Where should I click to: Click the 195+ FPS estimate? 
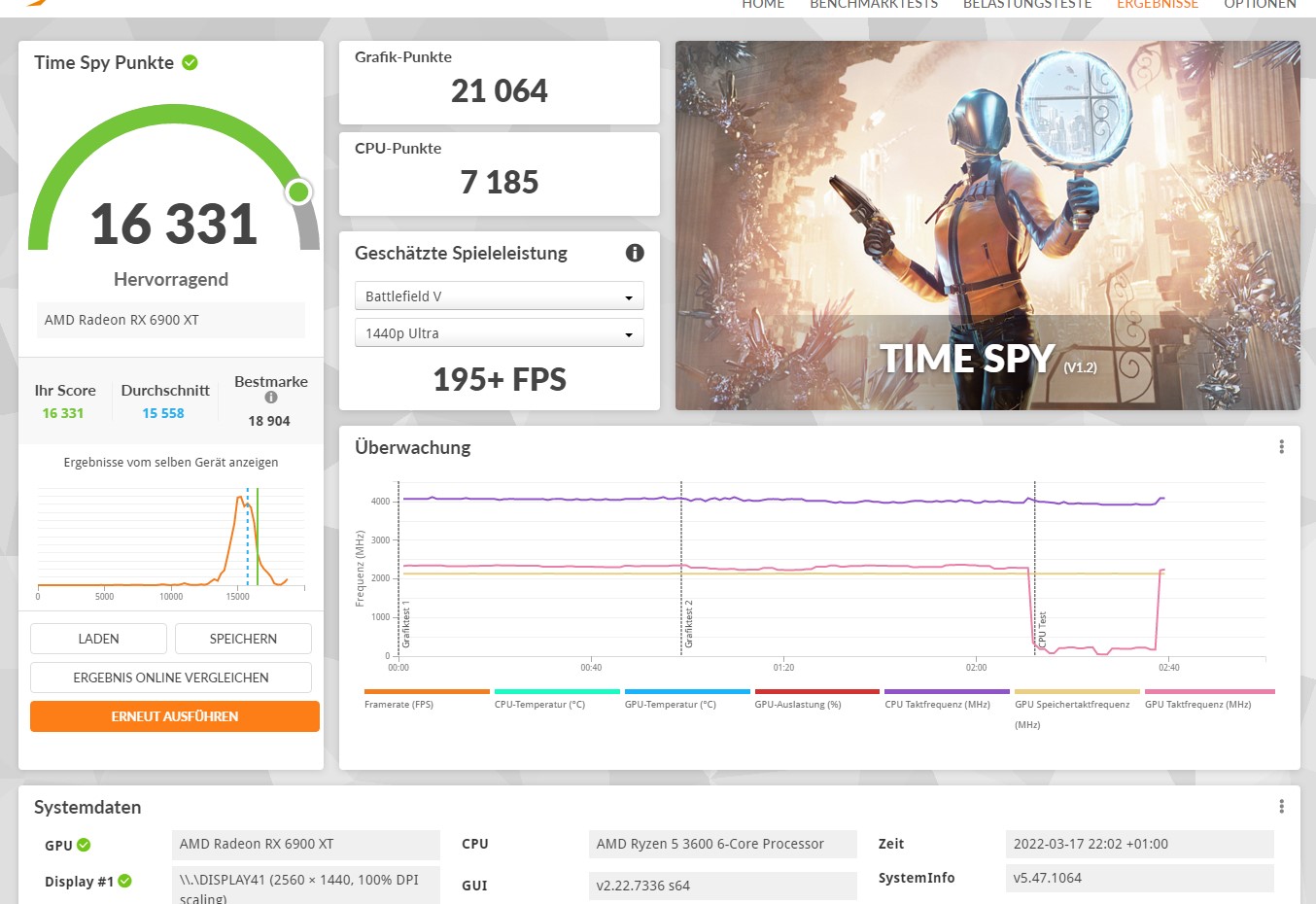[x=500, y=379]
